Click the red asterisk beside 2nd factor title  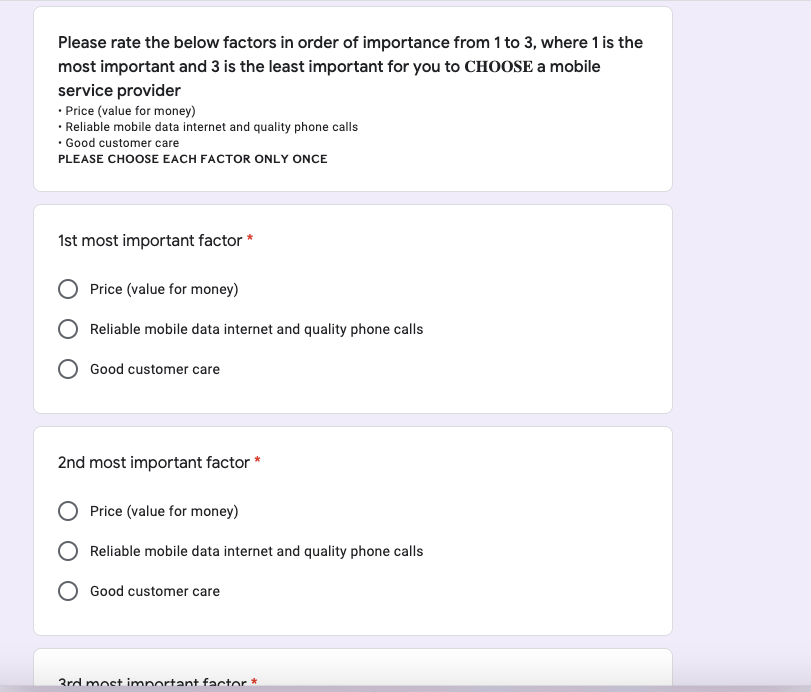[257, 462]
